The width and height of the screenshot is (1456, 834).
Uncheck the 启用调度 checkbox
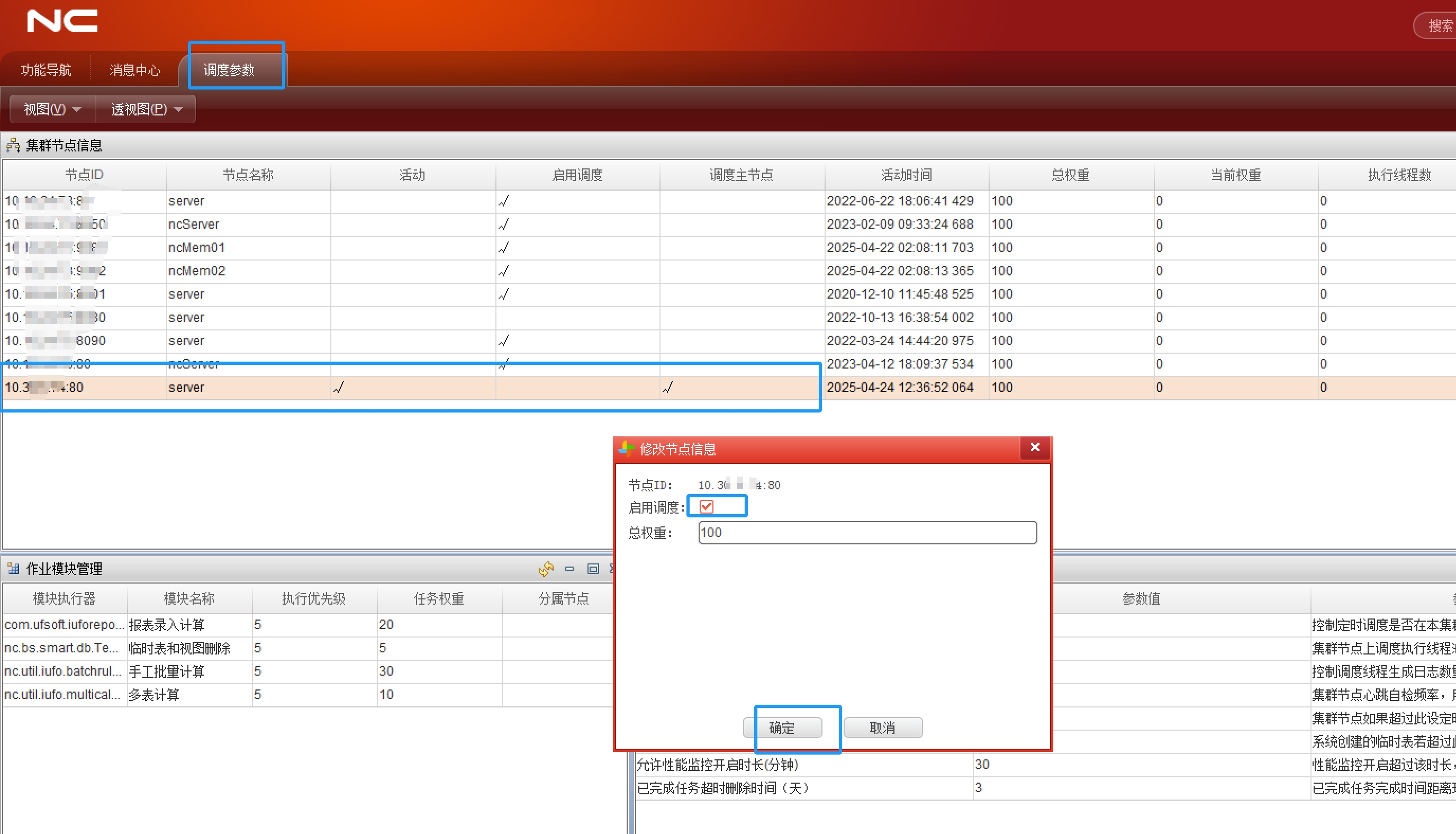[706, 506]
